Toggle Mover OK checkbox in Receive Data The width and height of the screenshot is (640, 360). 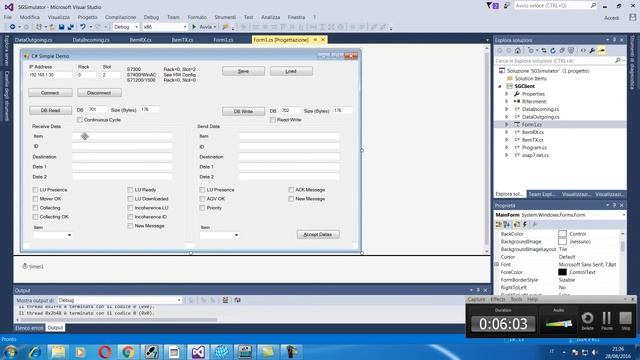point(35,199)
